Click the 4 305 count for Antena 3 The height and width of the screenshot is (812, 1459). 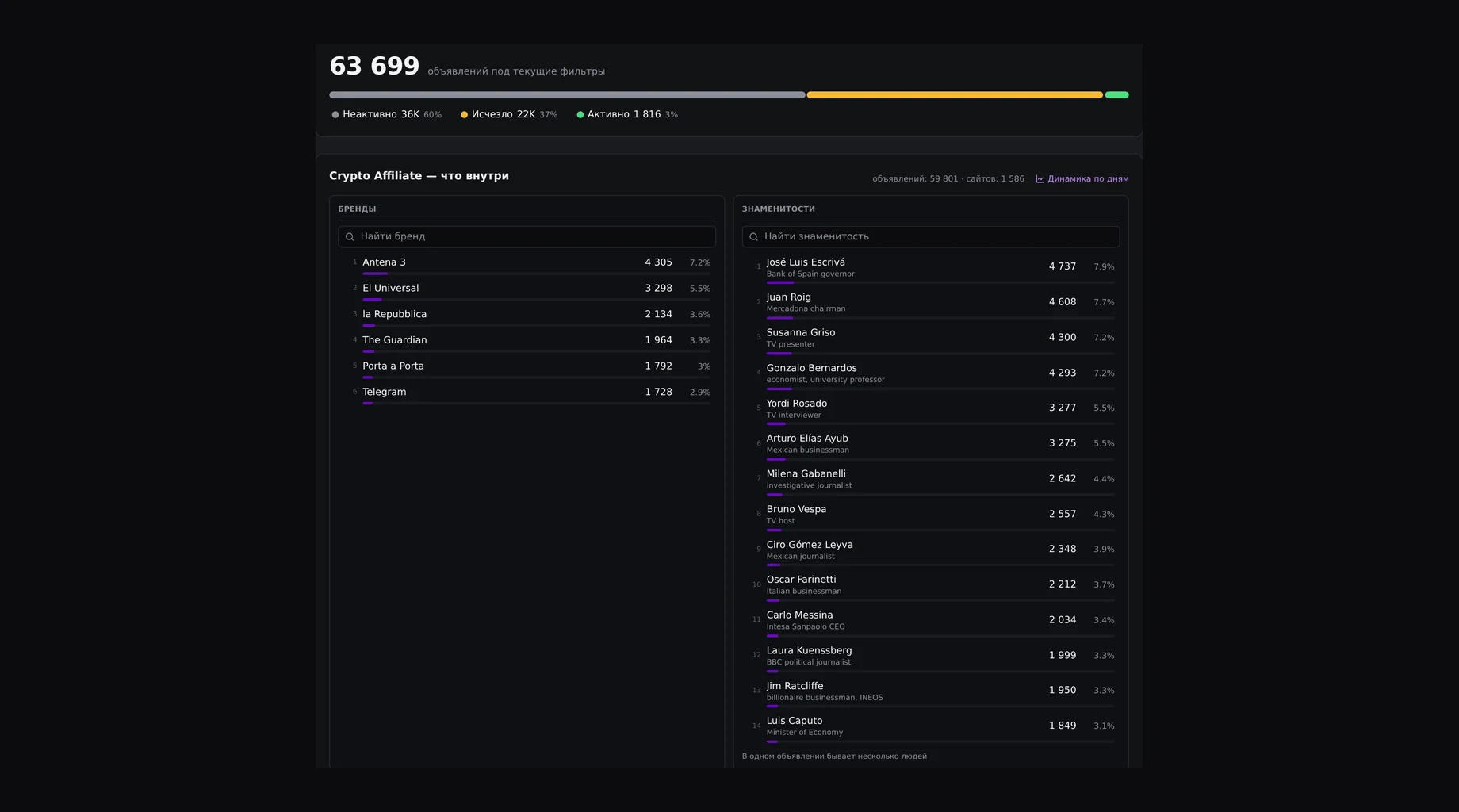(658, 262)
